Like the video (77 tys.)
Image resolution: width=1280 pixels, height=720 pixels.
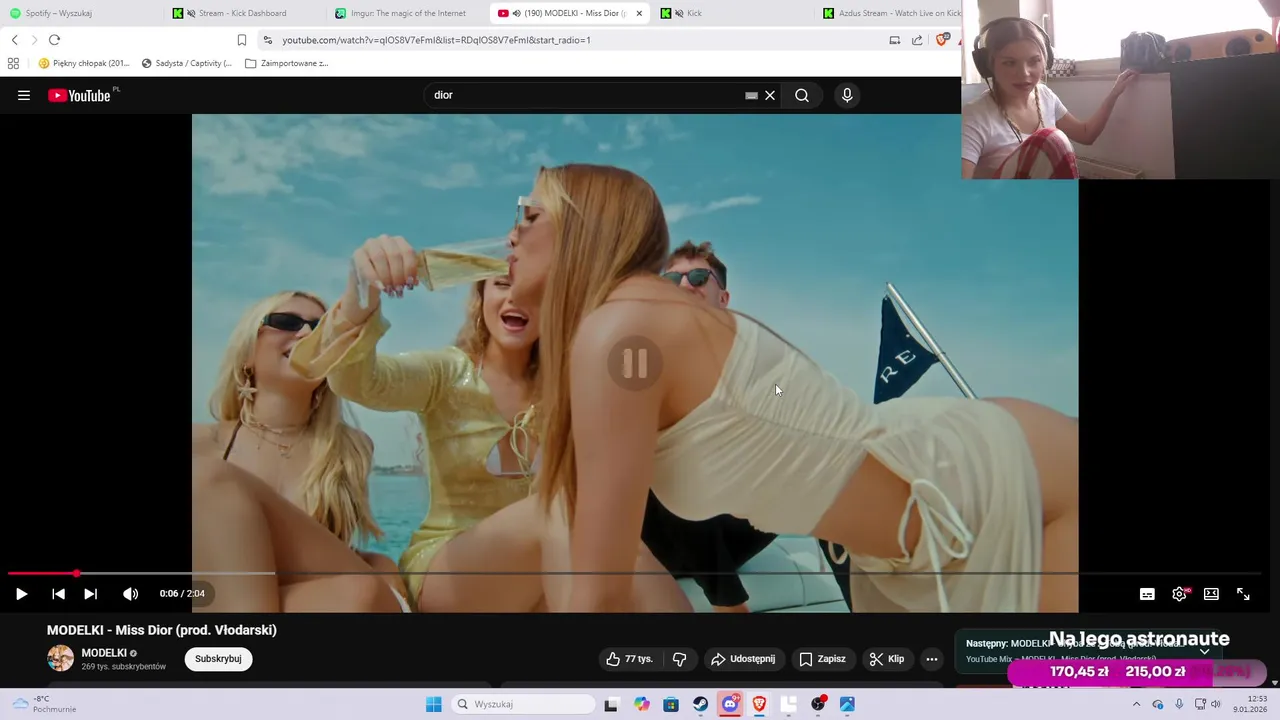point(629,659)
